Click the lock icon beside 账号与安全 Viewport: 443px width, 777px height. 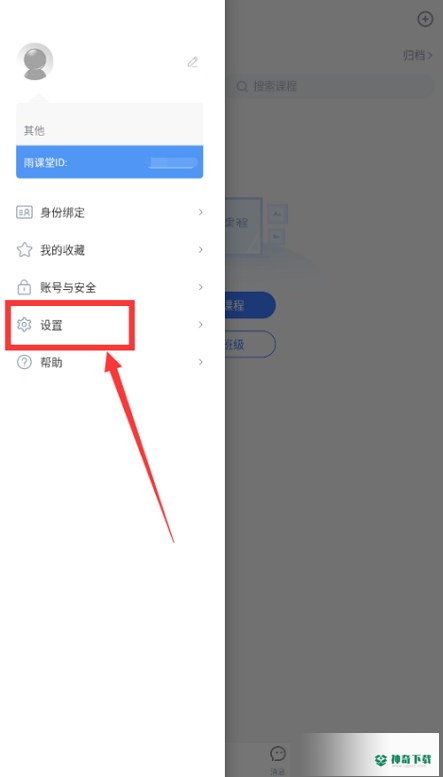coord(24,287)
